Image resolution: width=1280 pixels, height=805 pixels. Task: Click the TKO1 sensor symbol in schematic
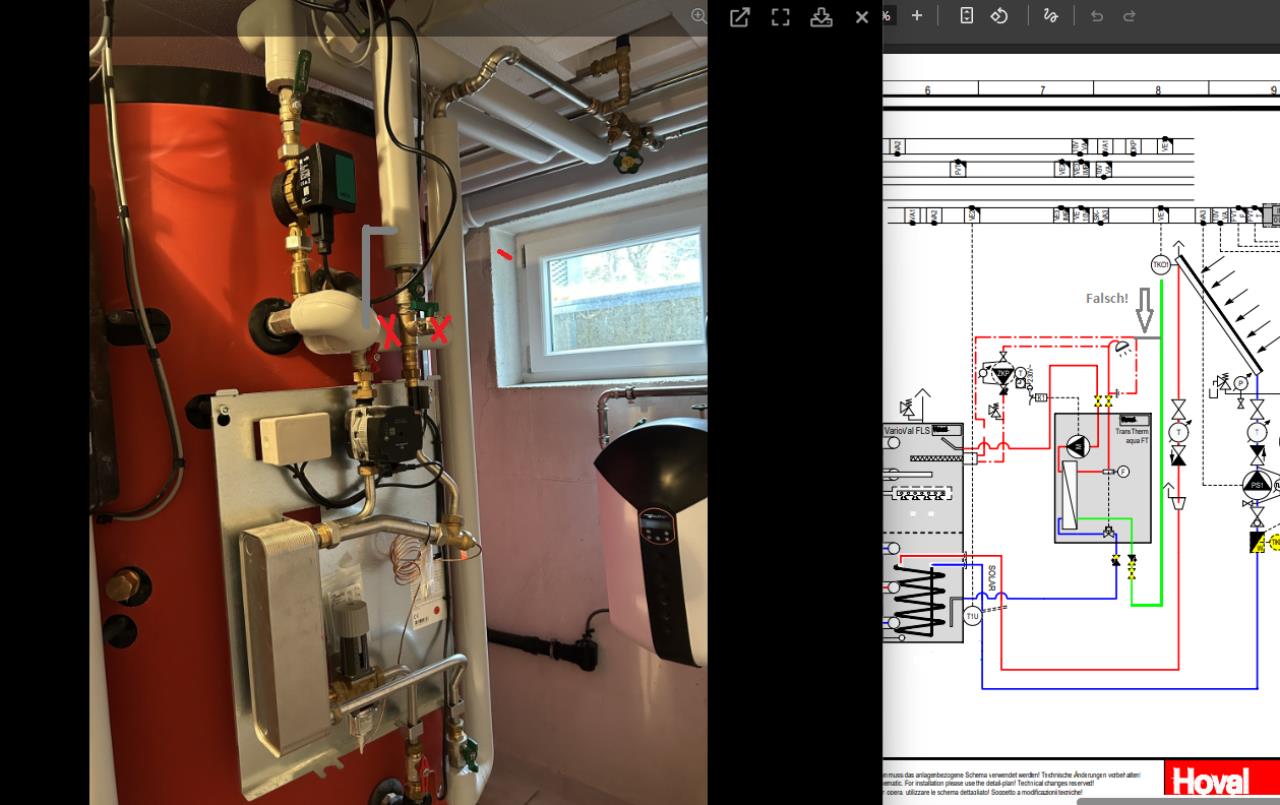(1161, 265)
